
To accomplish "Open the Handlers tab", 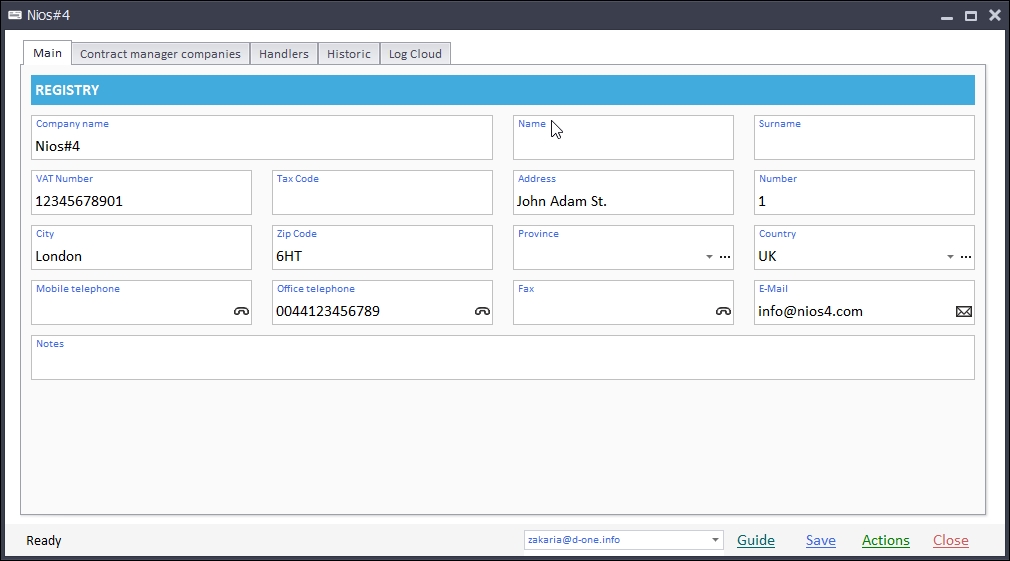I will (284, 54).
